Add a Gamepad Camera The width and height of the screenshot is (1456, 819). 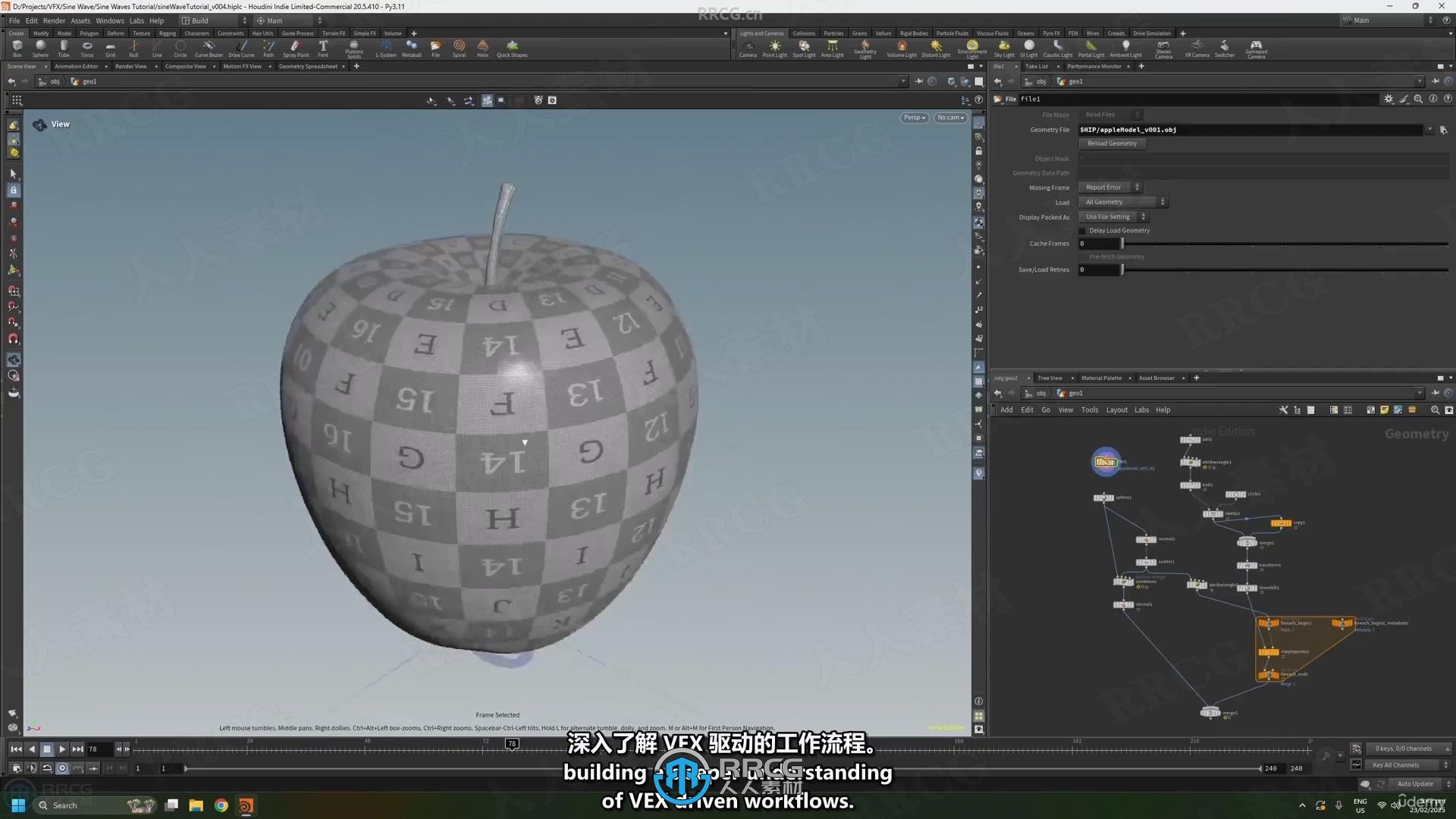coord(1256,49)
